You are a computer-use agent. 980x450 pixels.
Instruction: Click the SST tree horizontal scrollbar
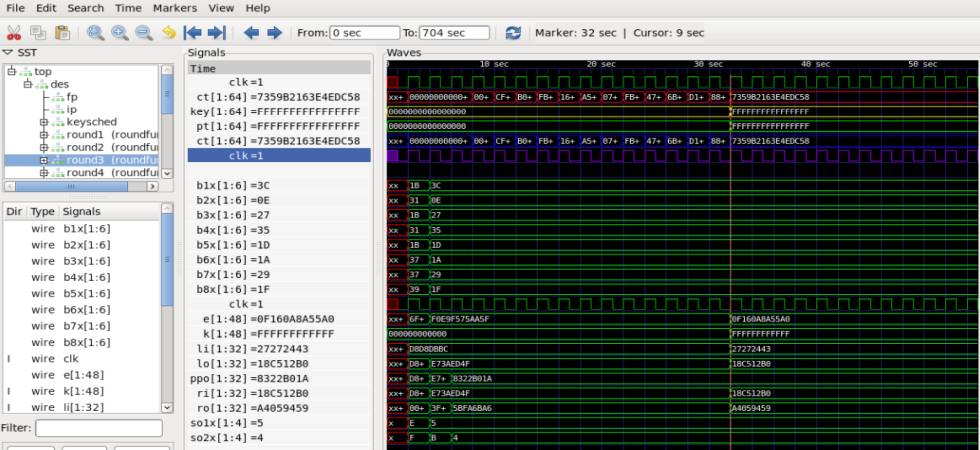click(71, 186)
